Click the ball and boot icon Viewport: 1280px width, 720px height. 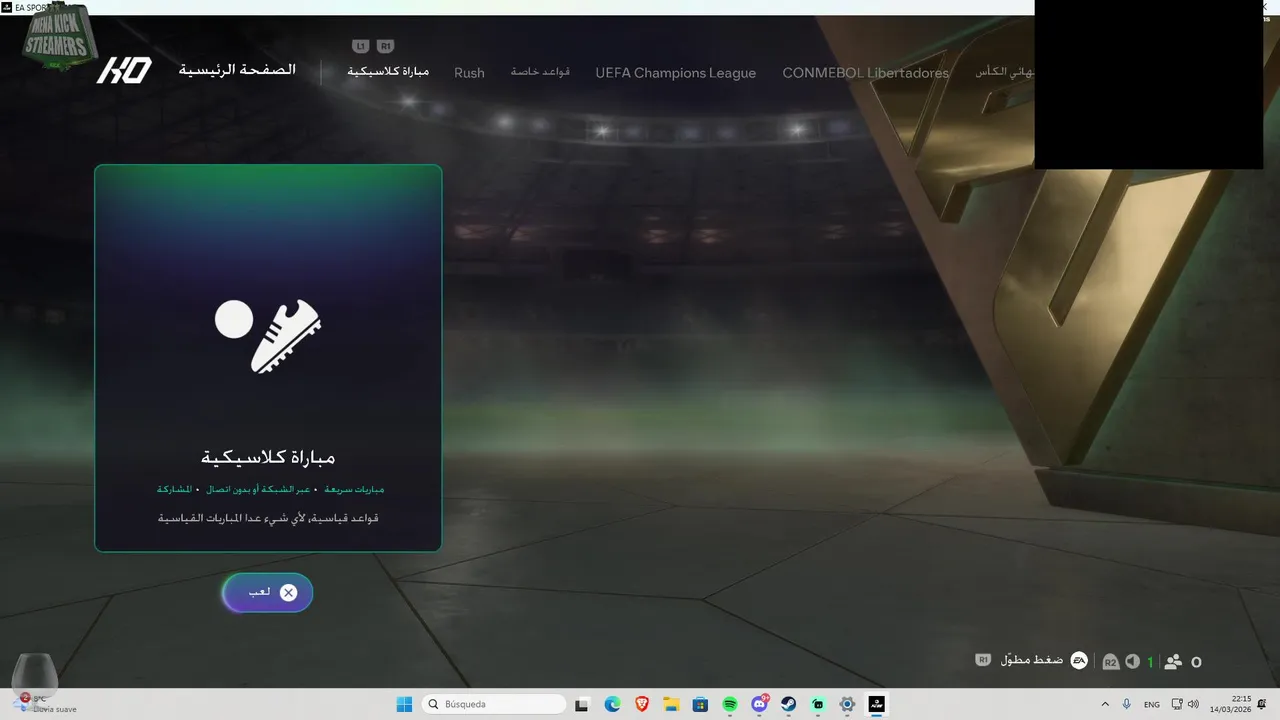268,335
